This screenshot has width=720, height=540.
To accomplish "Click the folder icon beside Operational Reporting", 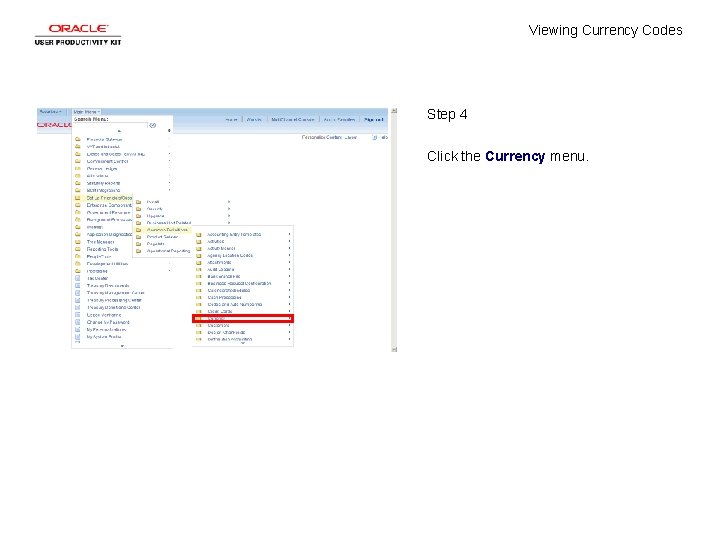I will click(x=138, y=251).
